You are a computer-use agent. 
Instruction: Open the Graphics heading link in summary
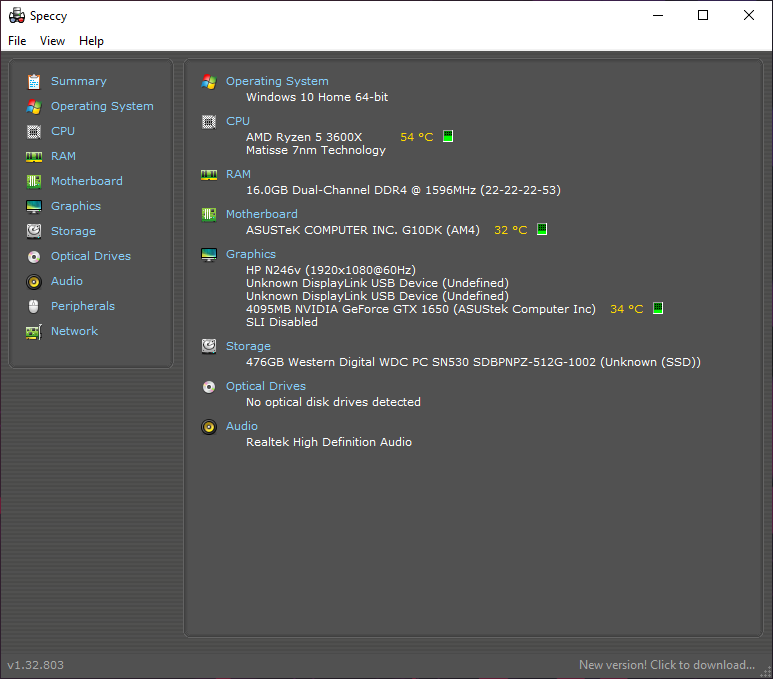pyautogui.click(x=250, y=254)
